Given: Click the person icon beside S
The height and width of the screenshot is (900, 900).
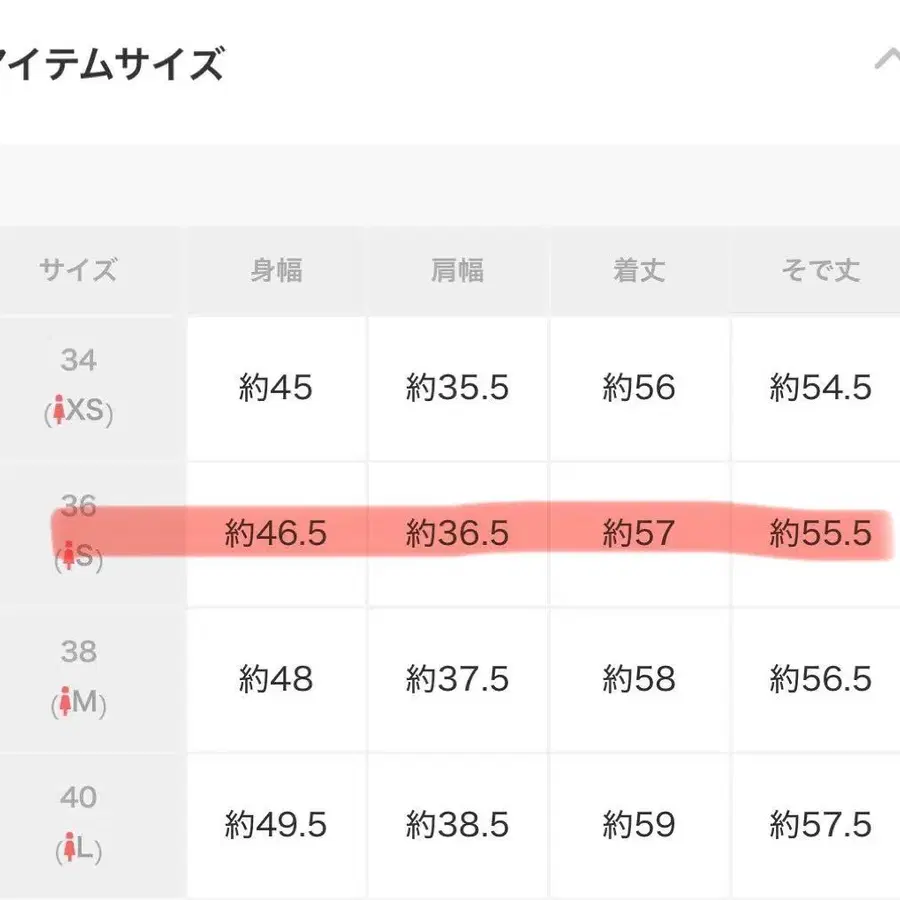Looking at the screenshot, I should coord(68,557).
